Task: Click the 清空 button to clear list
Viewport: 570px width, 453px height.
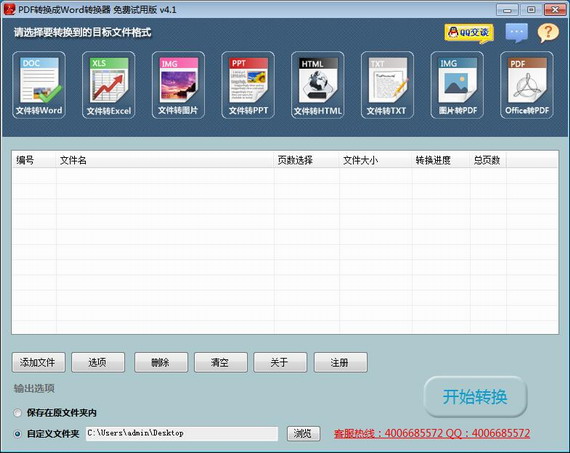Action: pyautogui.click(x=221, y=362)
